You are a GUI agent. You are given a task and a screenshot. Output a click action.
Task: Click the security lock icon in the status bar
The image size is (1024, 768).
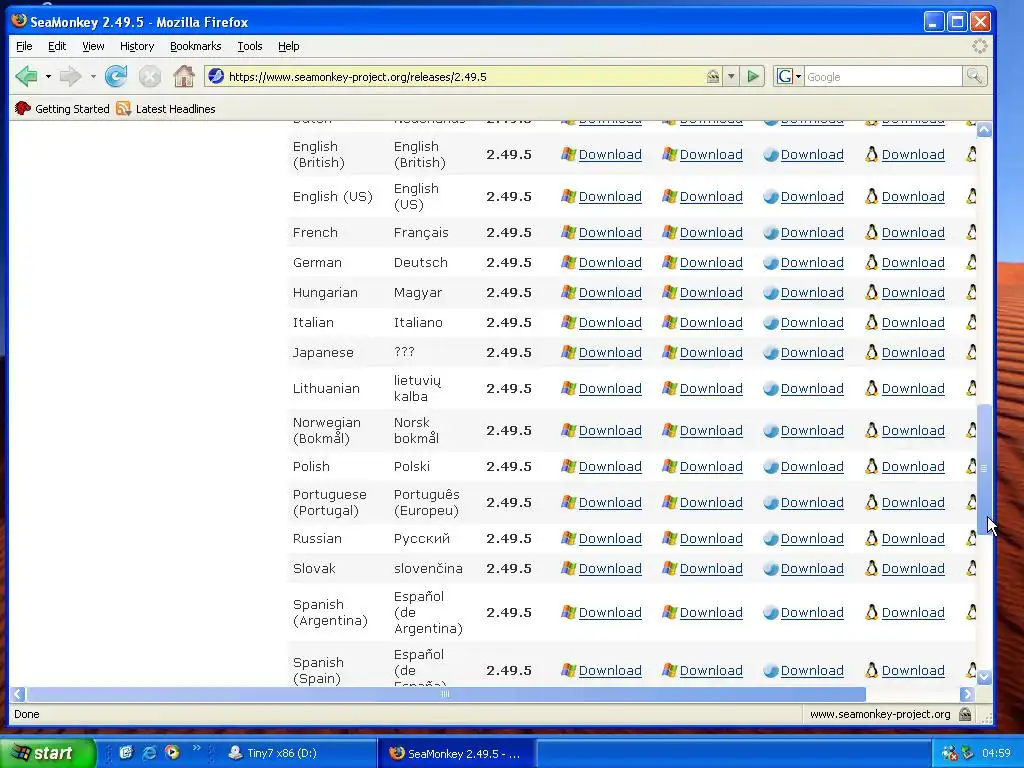pos(965,714)
